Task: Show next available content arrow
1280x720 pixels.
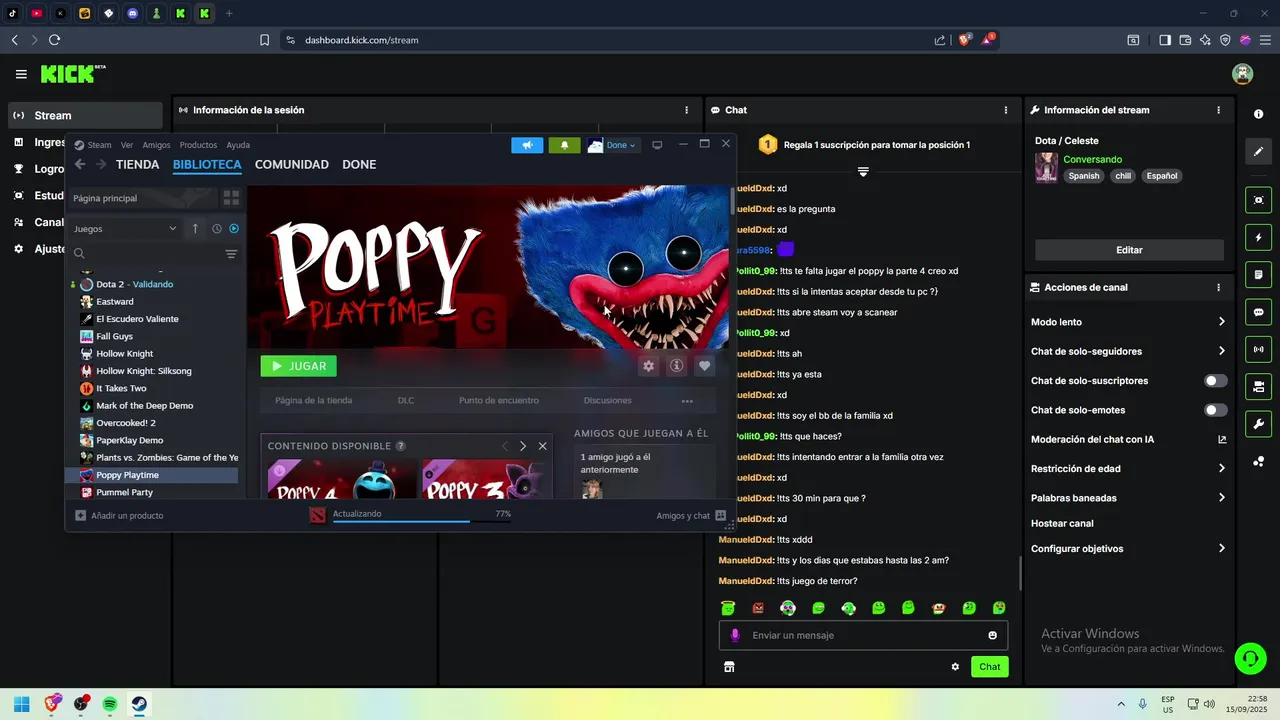Action: tap(523, 446)
